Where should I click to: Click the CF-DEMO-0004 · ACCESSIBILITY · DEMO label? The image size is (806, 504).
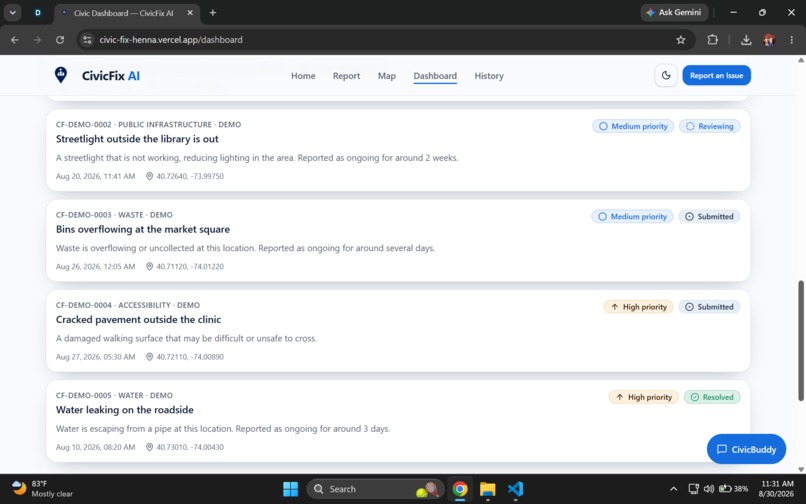128,305
